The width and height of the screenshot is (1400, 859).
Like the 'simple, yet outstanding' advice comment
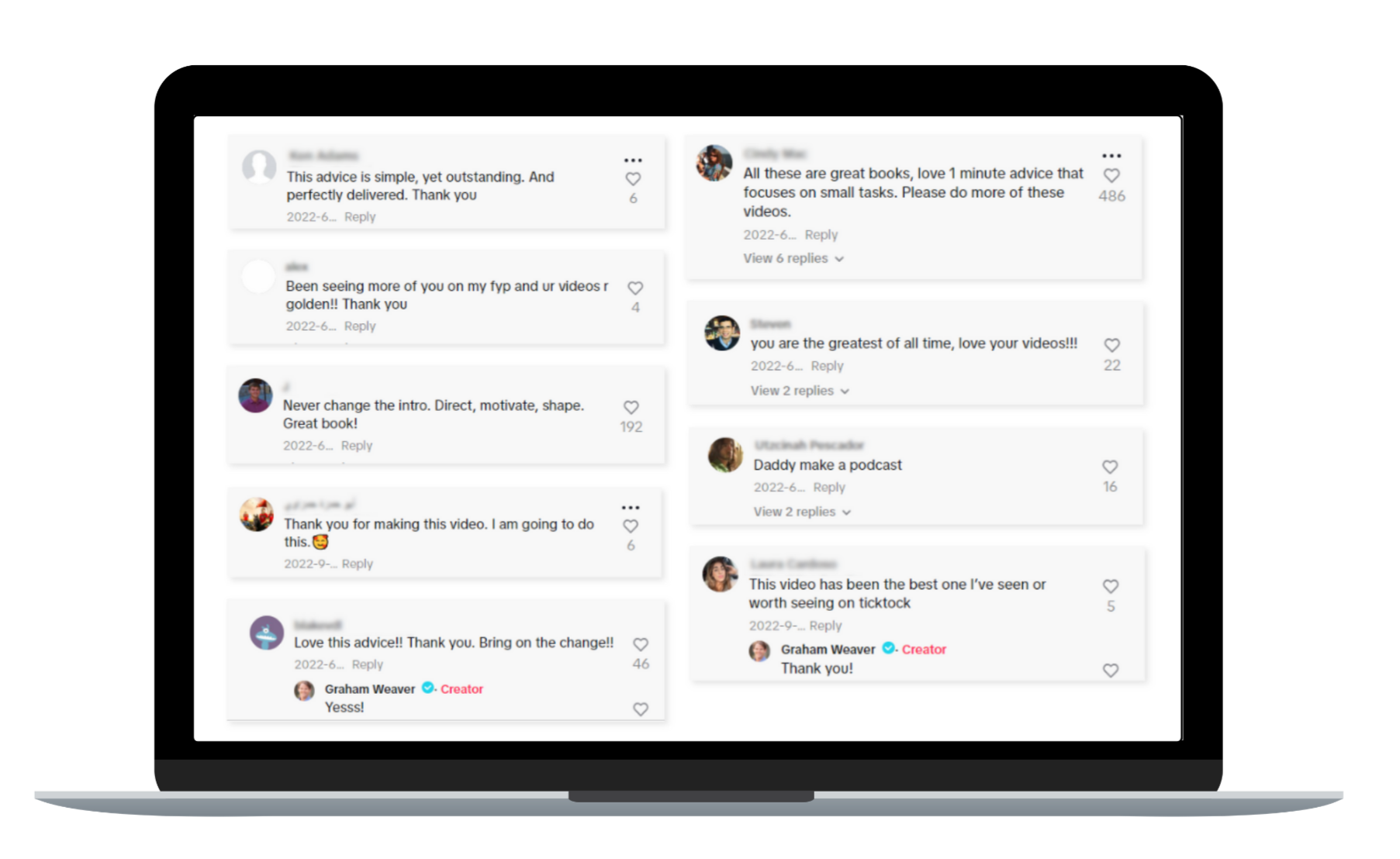point(633,179)
